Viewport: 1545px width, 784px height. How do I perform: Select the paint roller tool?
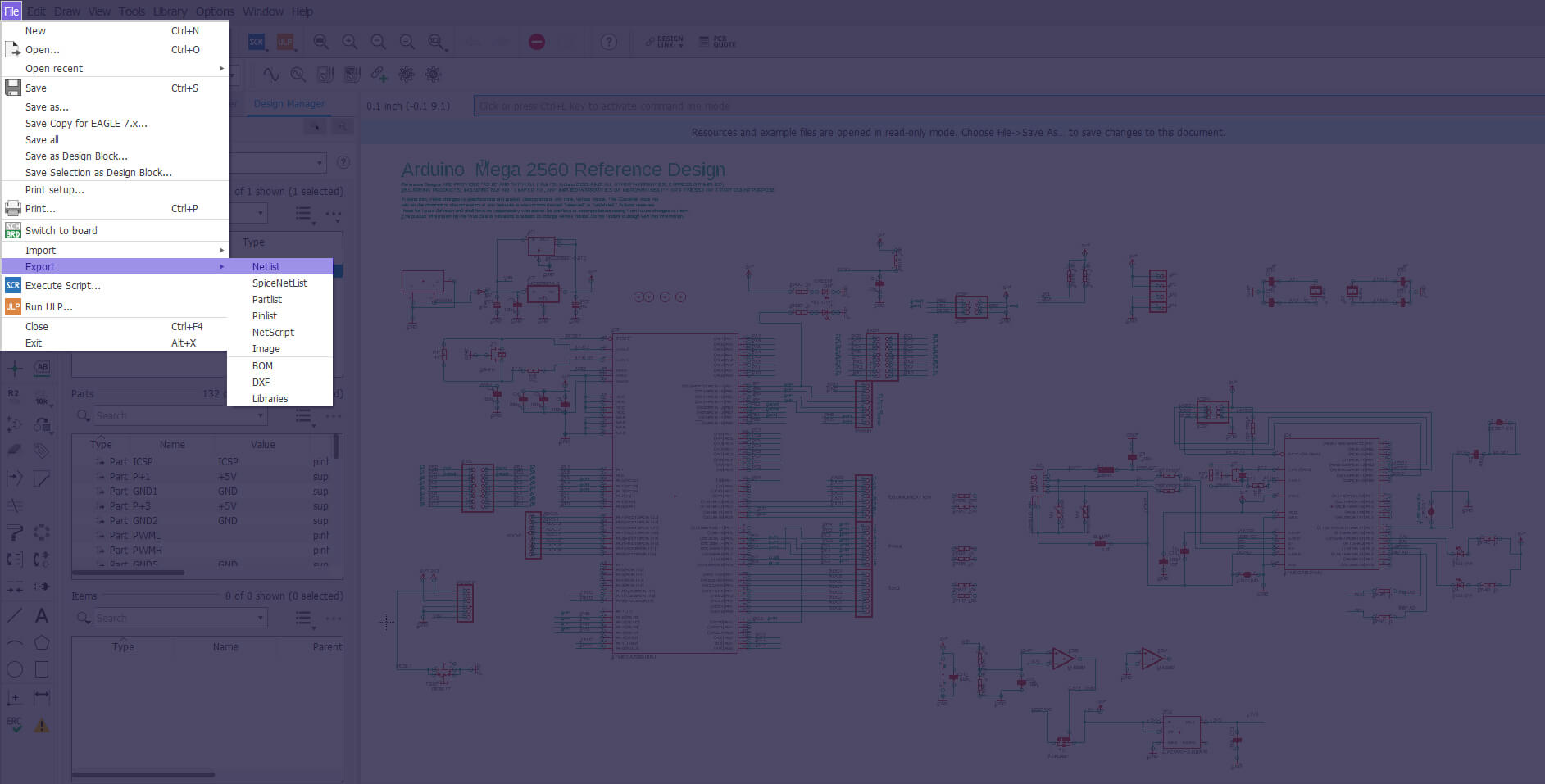tap(15, 532)
